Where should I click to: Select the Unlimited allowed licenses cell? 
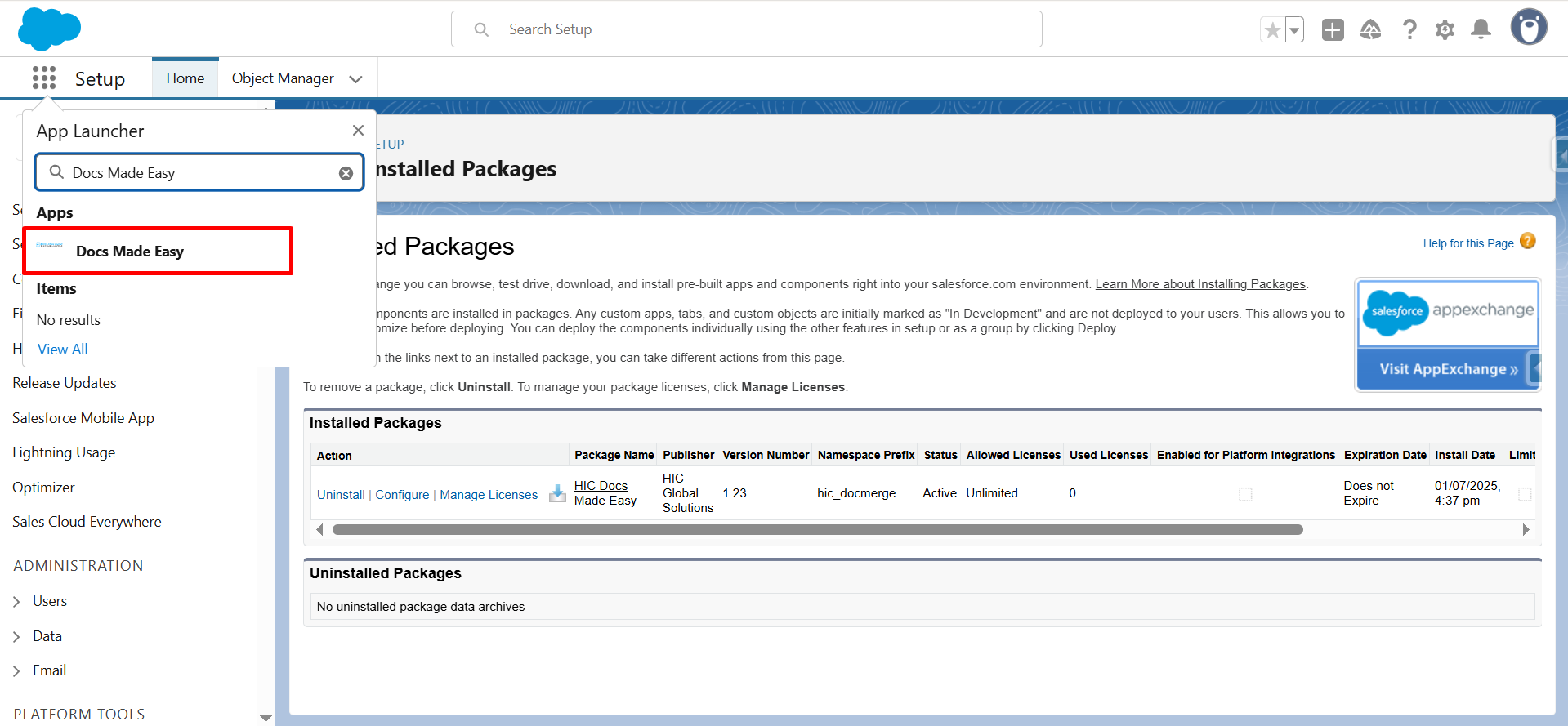click(992, 493)
